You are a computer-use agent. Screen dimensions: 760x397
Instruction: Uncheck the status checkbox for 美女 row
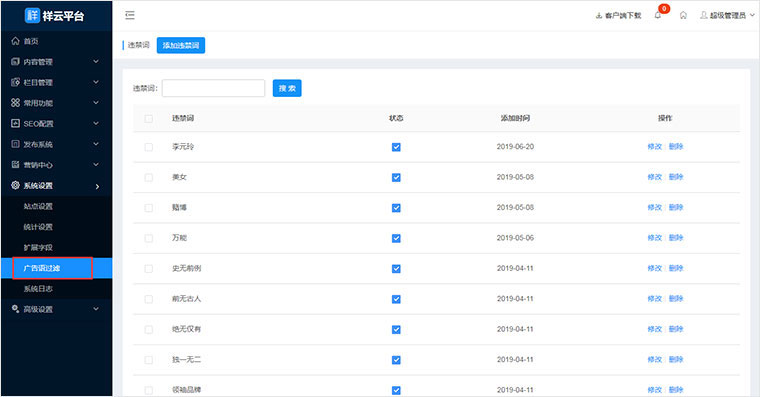coord(396,177)
